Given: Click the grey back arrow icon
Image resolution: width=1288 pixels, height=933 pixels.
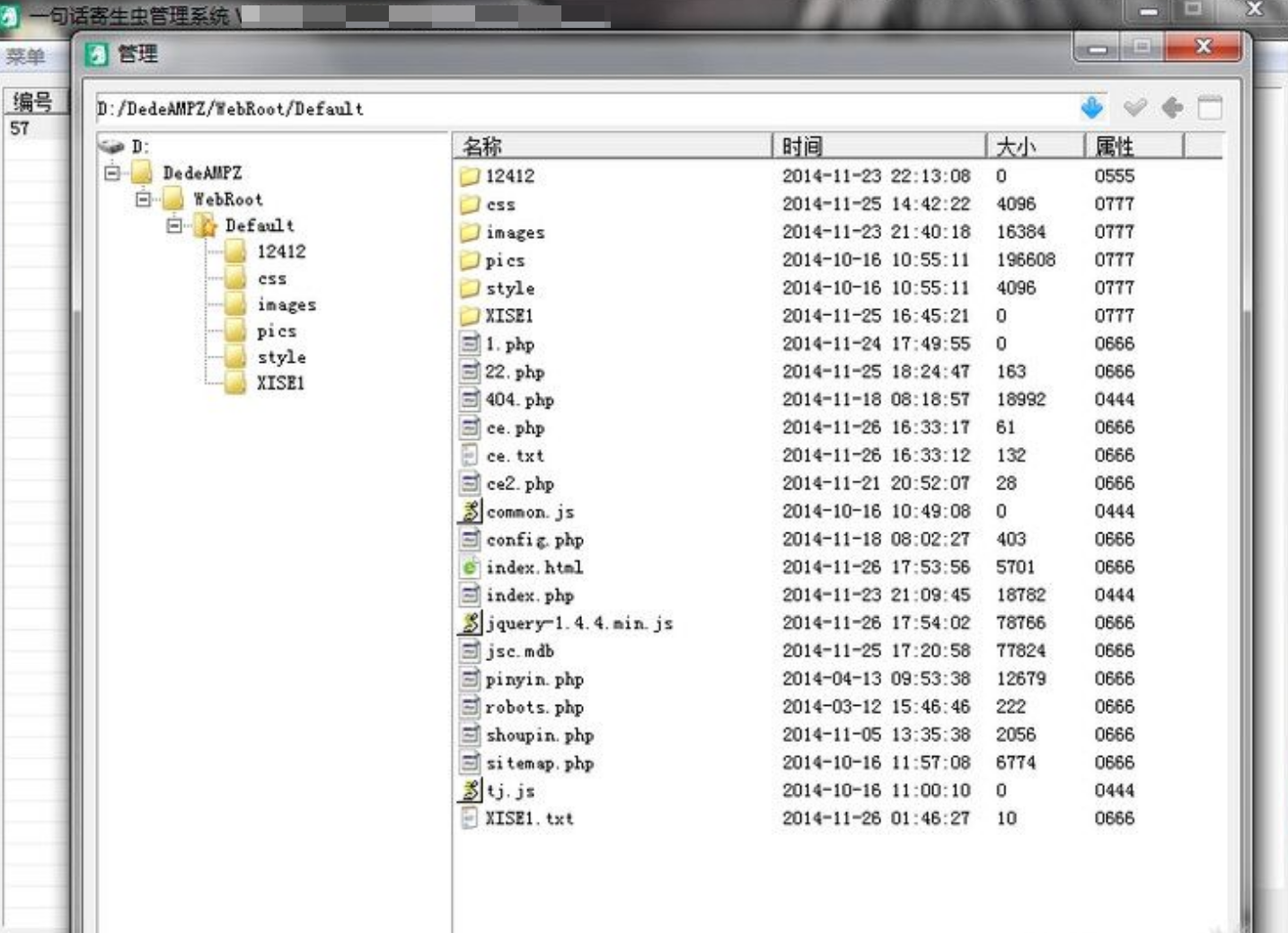Looking at the screenshot, I should 1172,108.
